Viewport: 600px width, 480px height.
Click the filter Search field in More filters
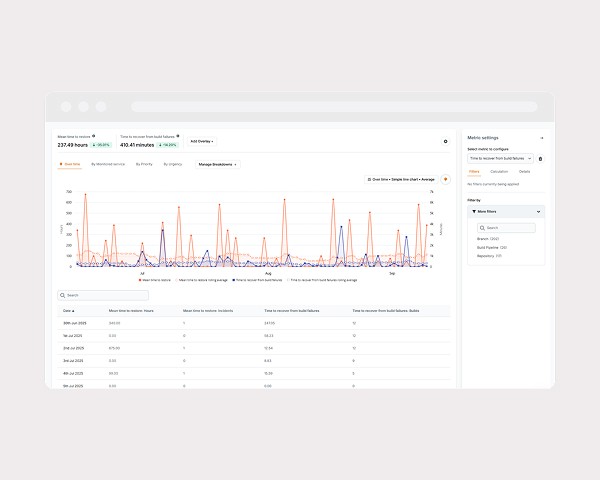coord(506,228)
